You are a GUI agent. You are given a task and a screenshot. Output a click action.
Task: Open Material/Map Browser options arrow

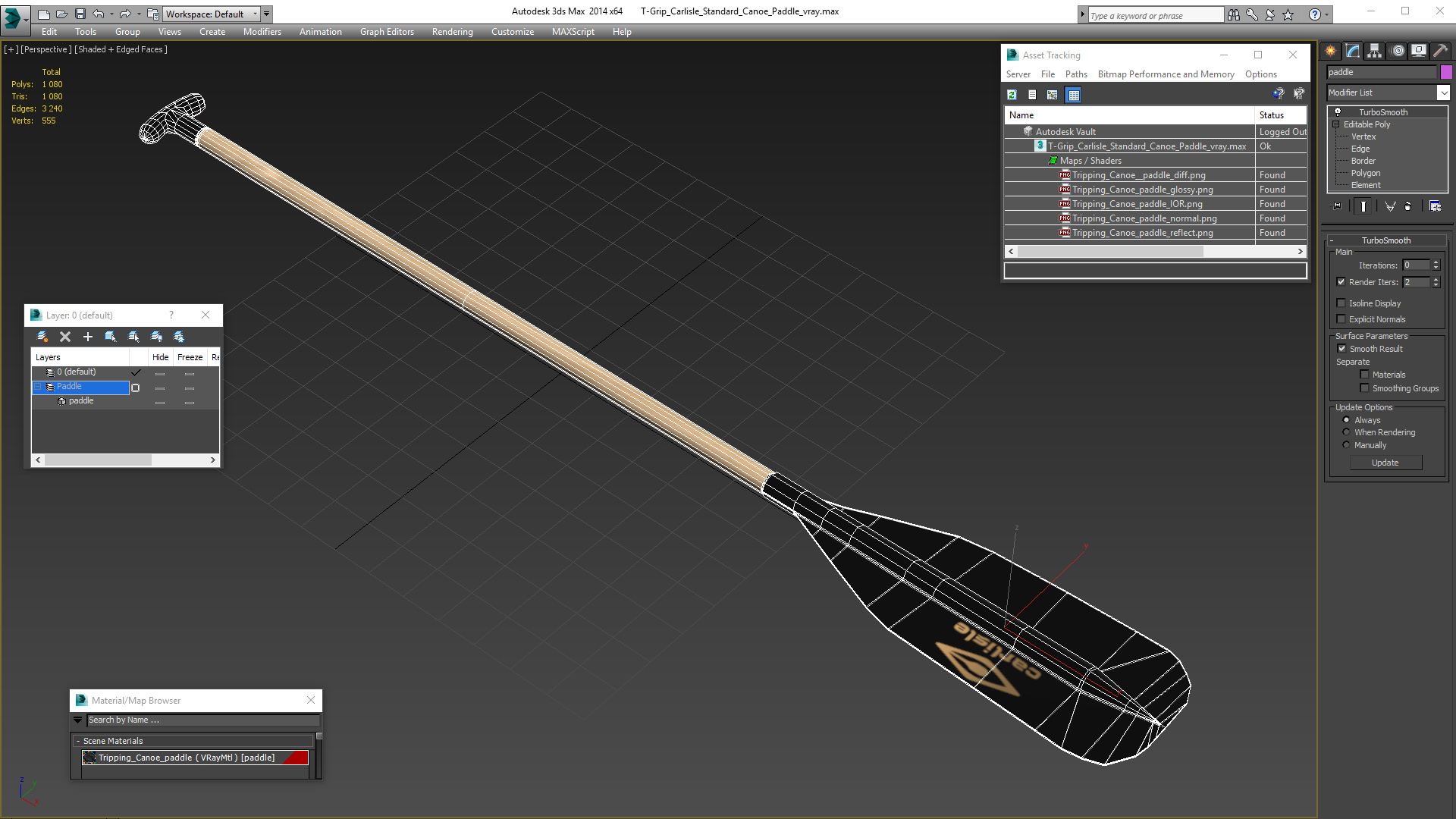(x=77, y=720)
